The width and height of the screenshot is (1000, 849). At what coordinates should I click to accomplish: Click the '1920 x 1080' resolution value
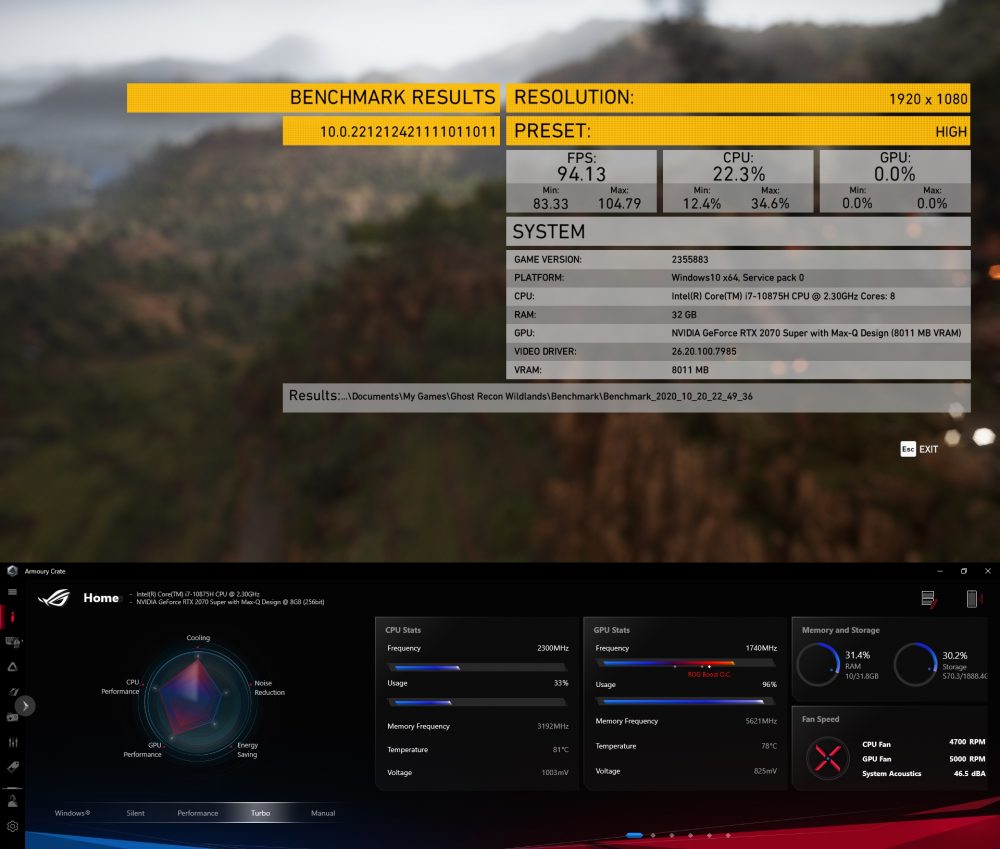(928, 99)
